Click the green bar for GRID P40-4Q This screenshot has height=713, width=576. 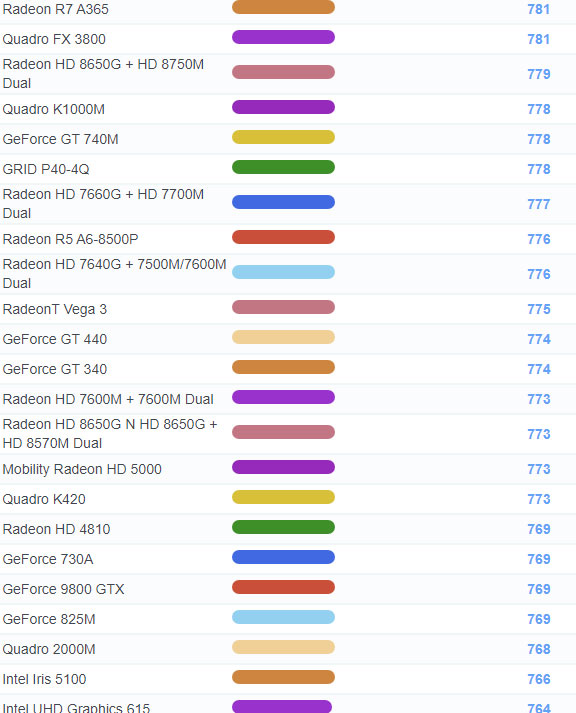(x=283, y=167)
